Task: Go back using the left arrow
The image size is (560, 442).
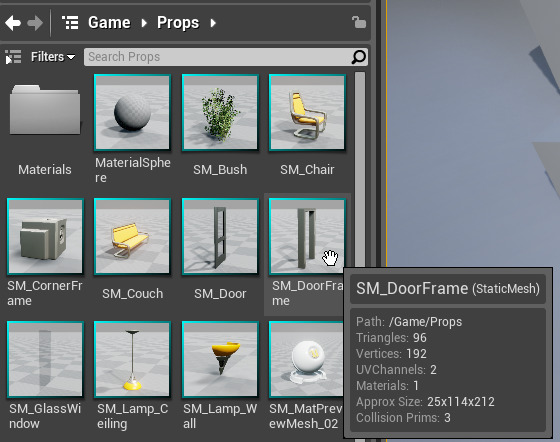Action: 13,23
